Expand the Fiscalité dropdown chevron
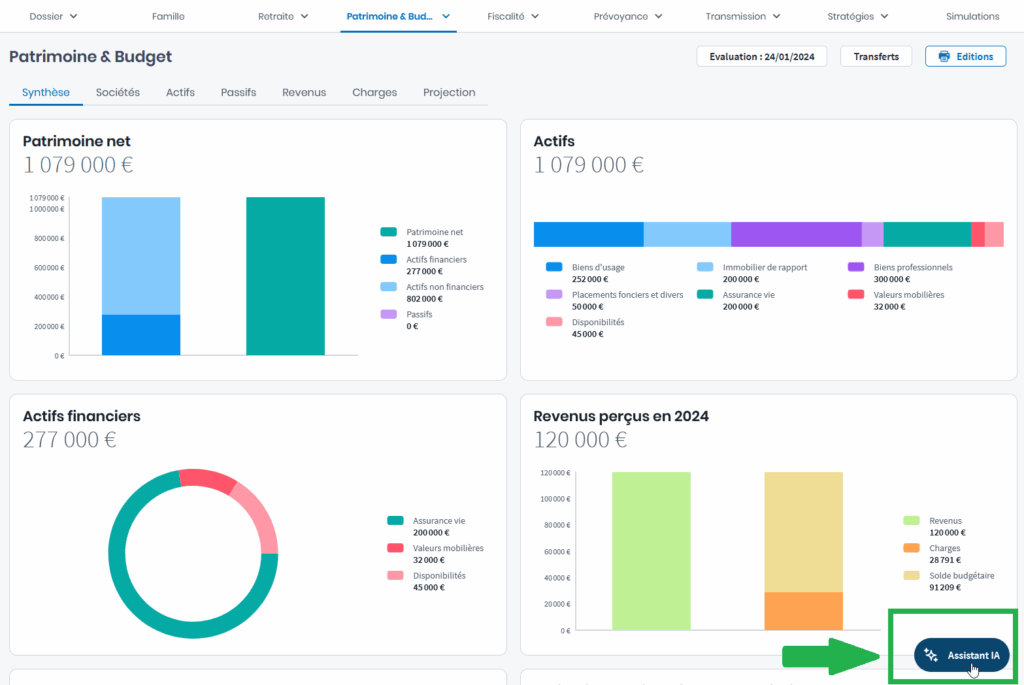Image resolution: width=1024 pixels, height=685 pixels. [x=535, y=17]
